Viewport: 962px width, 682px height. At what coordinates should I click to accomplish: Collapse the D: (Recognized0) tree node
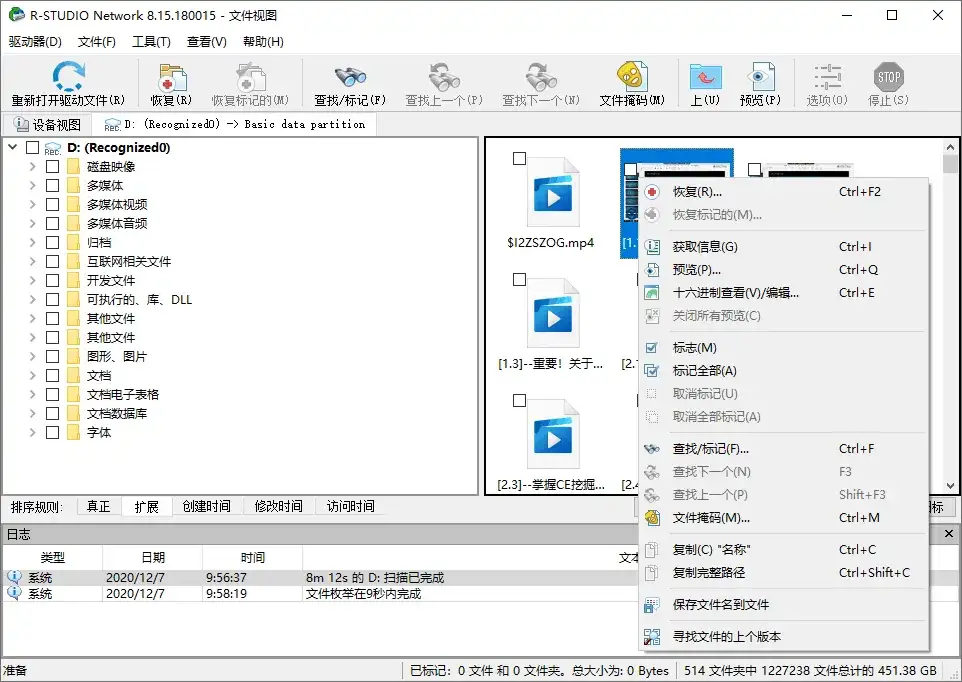click(x=12, y=147)
